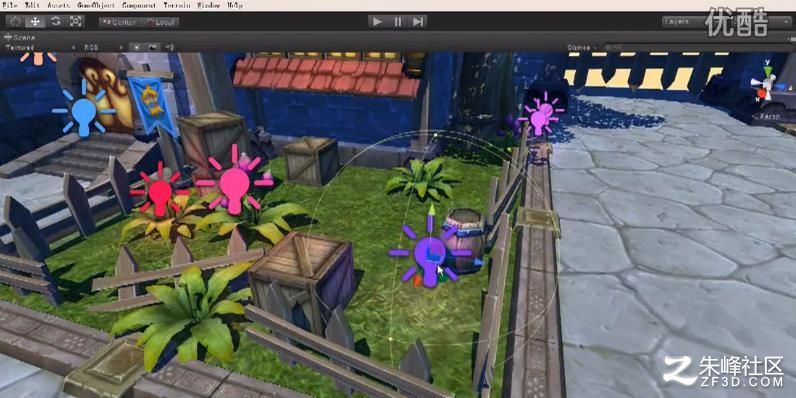Open the Component menu
The width and height of the screenshot is (796, 398).
point(139,5)
